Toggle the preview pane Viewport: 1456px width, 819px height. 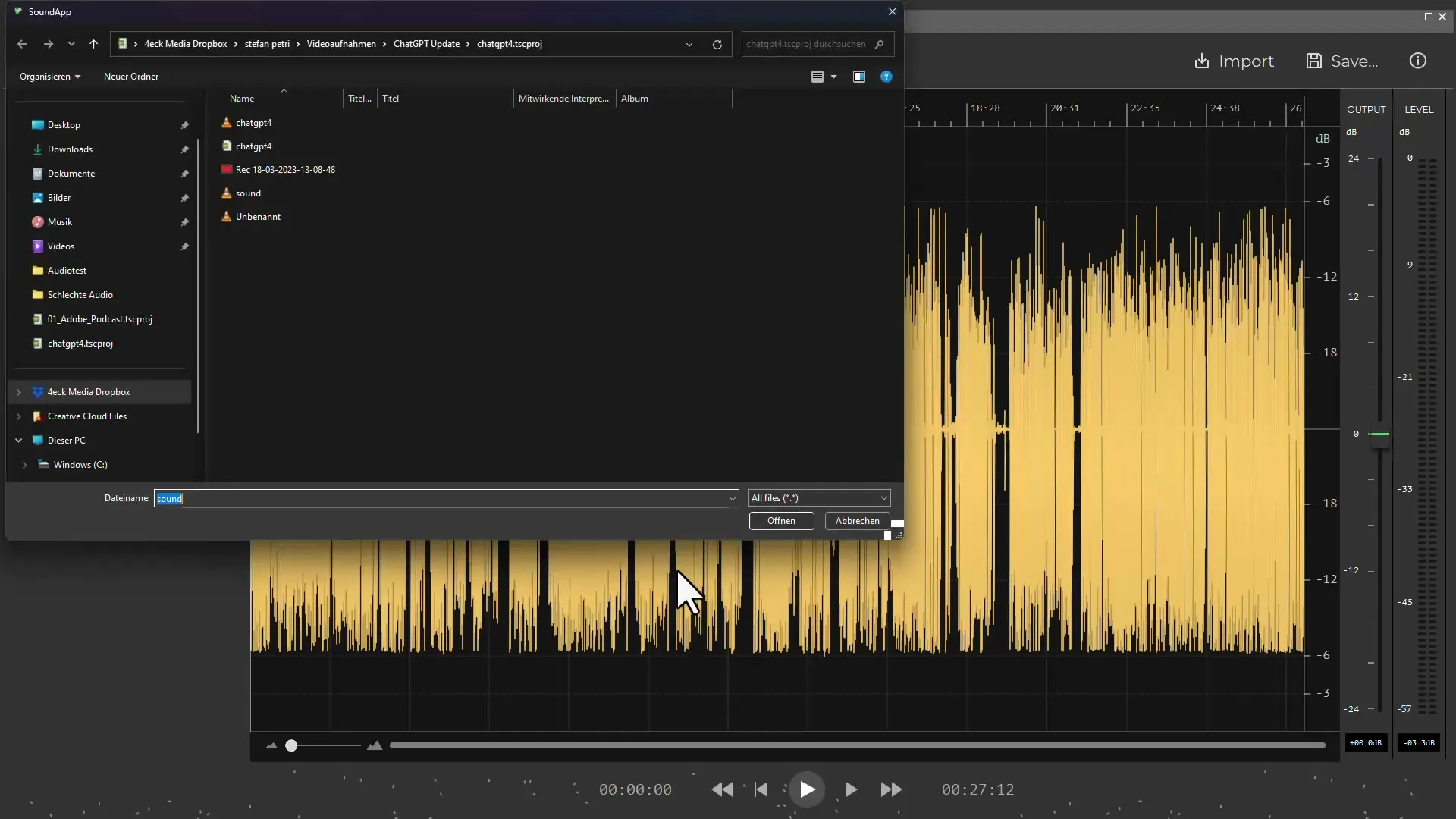pos(859,77)
